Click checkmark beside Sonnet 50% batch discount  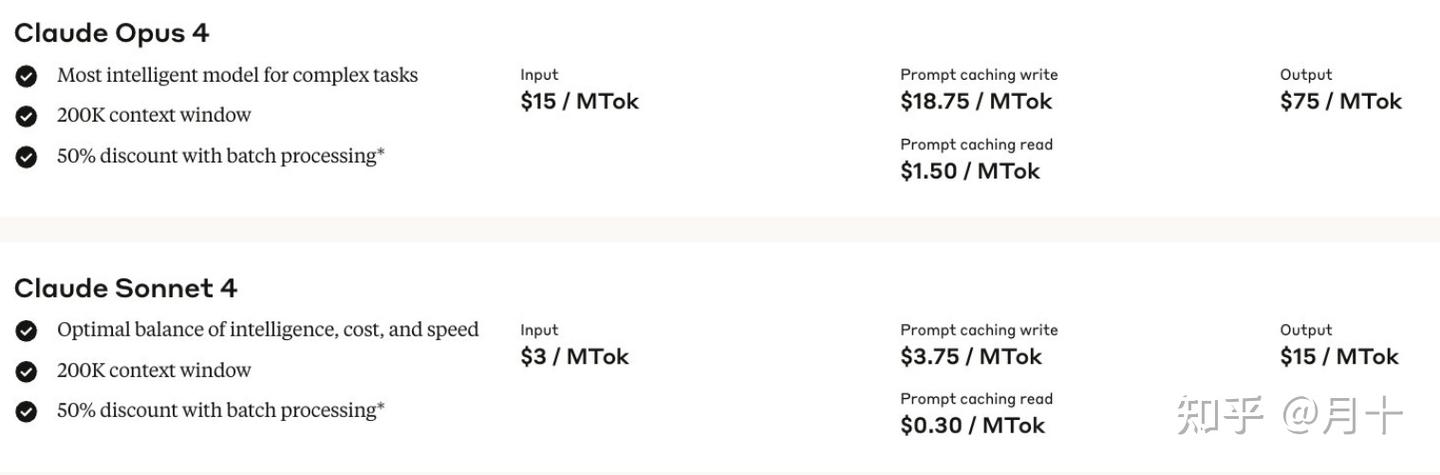27,411
